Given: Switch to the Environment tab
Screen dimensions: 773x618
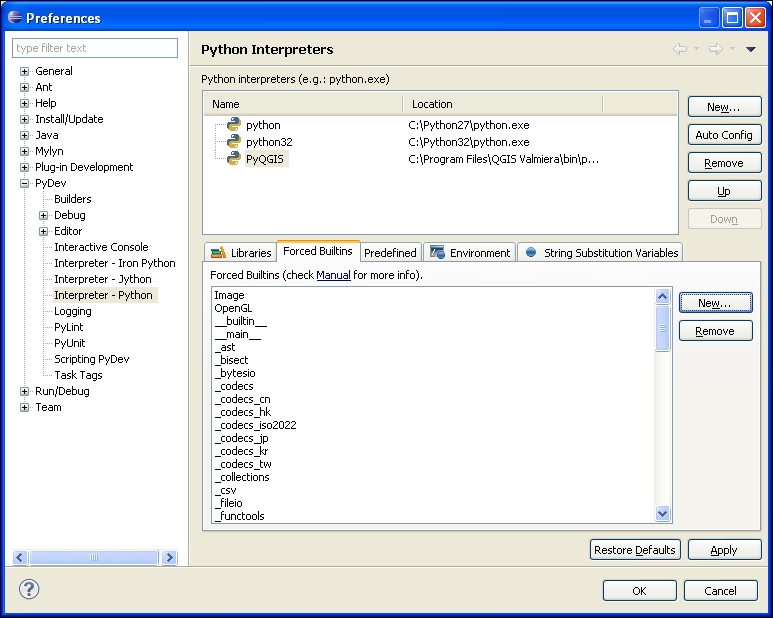Looking at the screenshot, I should pyautogui.click(x=470, y=253).
